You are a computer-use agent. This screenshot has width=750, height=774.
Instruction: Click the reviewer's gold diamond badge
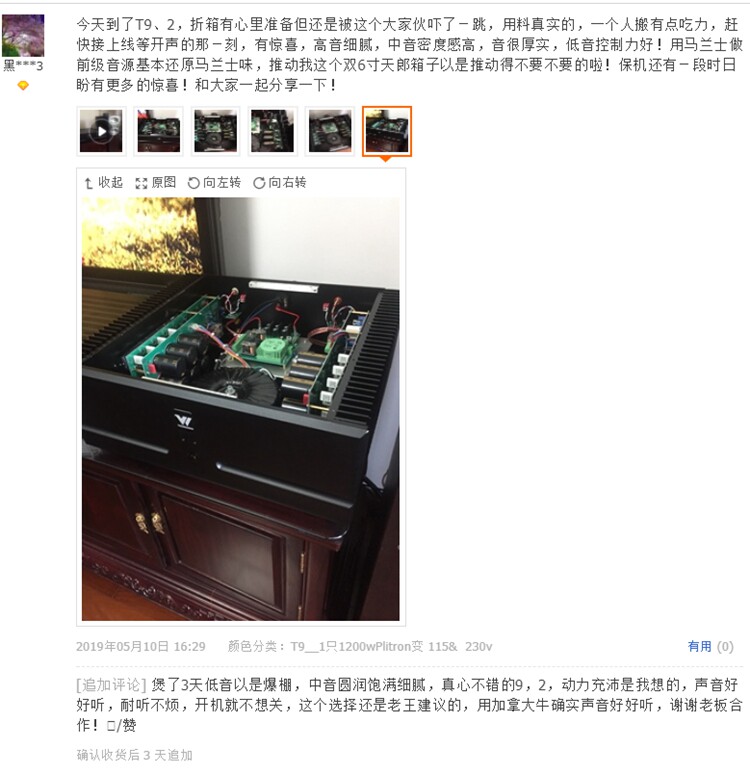pyautogui.click(x=23, y=86)
